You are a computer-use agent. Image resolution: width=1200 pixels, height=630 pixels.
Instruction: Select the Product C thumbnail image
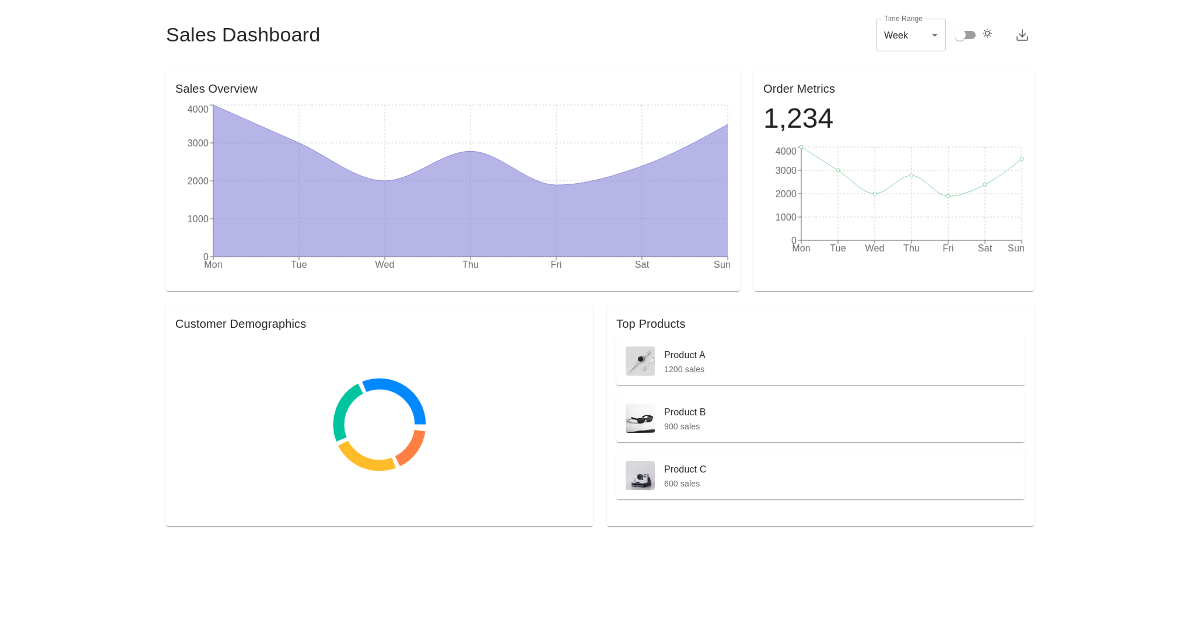coord(640,475)
